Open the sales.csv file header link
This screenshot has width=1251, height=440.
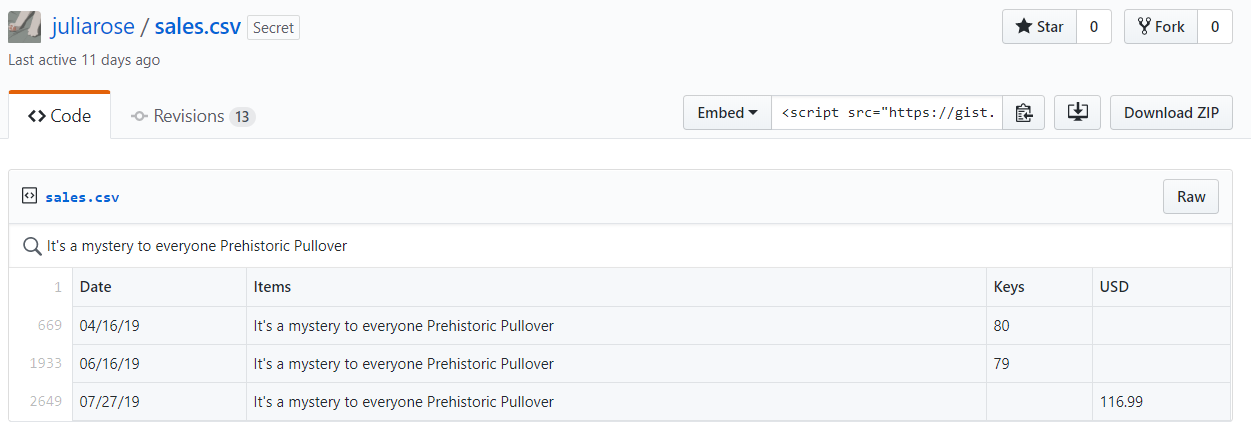pyautogui.click(x=82, y=197)
